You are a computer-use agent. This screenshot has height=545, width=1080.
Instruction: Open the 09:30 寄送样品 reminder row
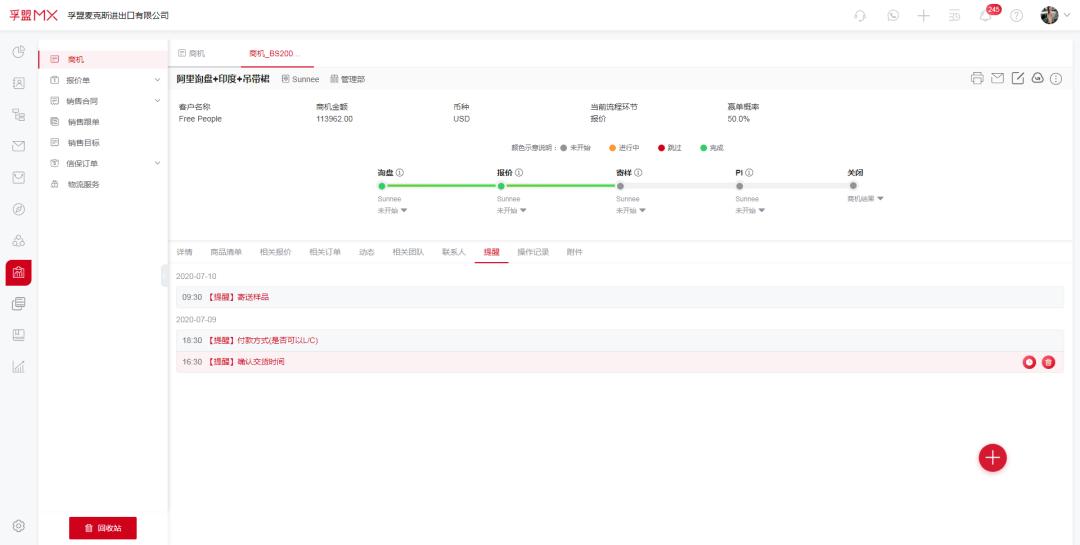pos(600,297)
